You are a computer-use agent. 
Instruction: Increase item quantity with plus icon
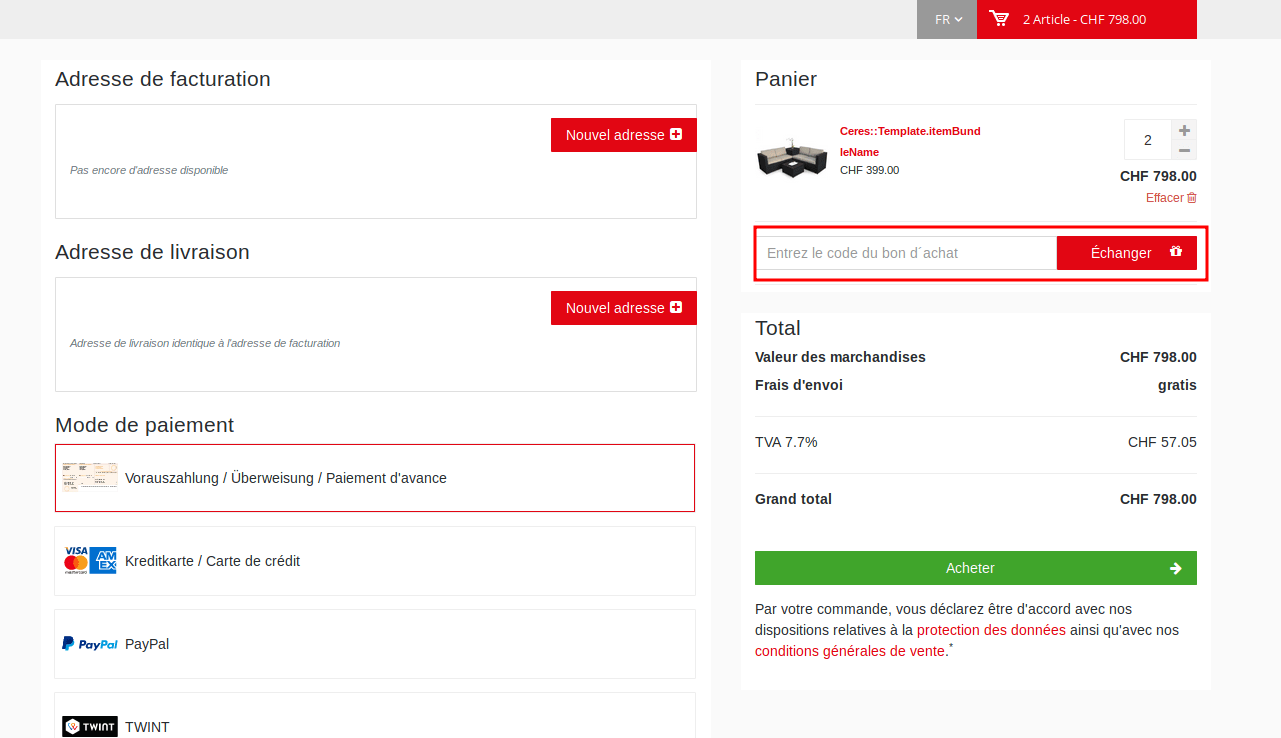point(1184,130)
